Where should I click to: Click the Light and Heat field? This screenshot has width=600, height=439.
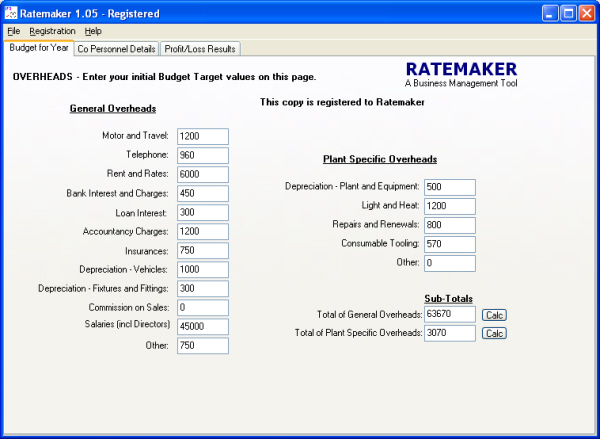pos(449,206)
